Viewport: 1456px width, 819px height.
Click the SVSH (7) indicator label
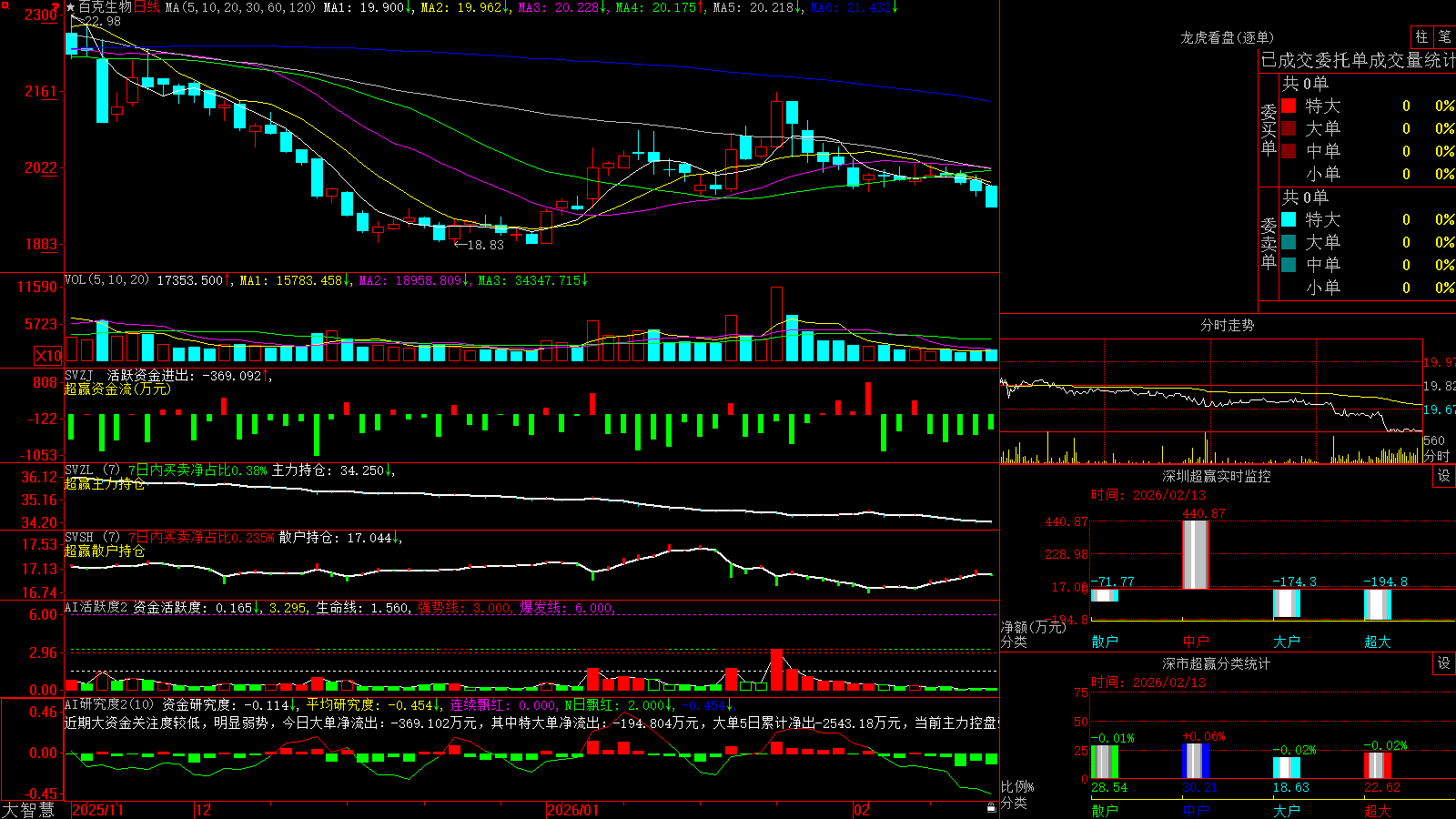pyautogui.click(x=92, y=538)
